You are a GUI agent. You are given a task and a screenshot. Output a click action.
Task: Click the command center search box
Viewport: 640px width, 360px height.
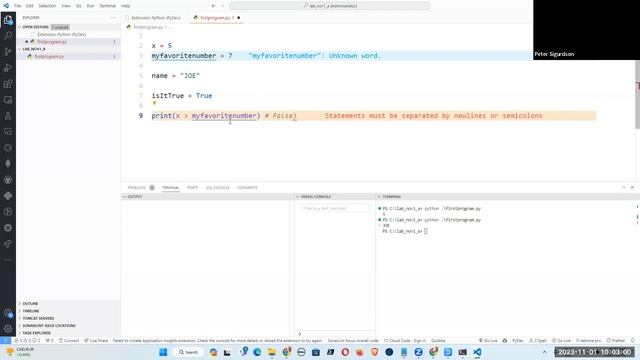click(x=330, y=6)
